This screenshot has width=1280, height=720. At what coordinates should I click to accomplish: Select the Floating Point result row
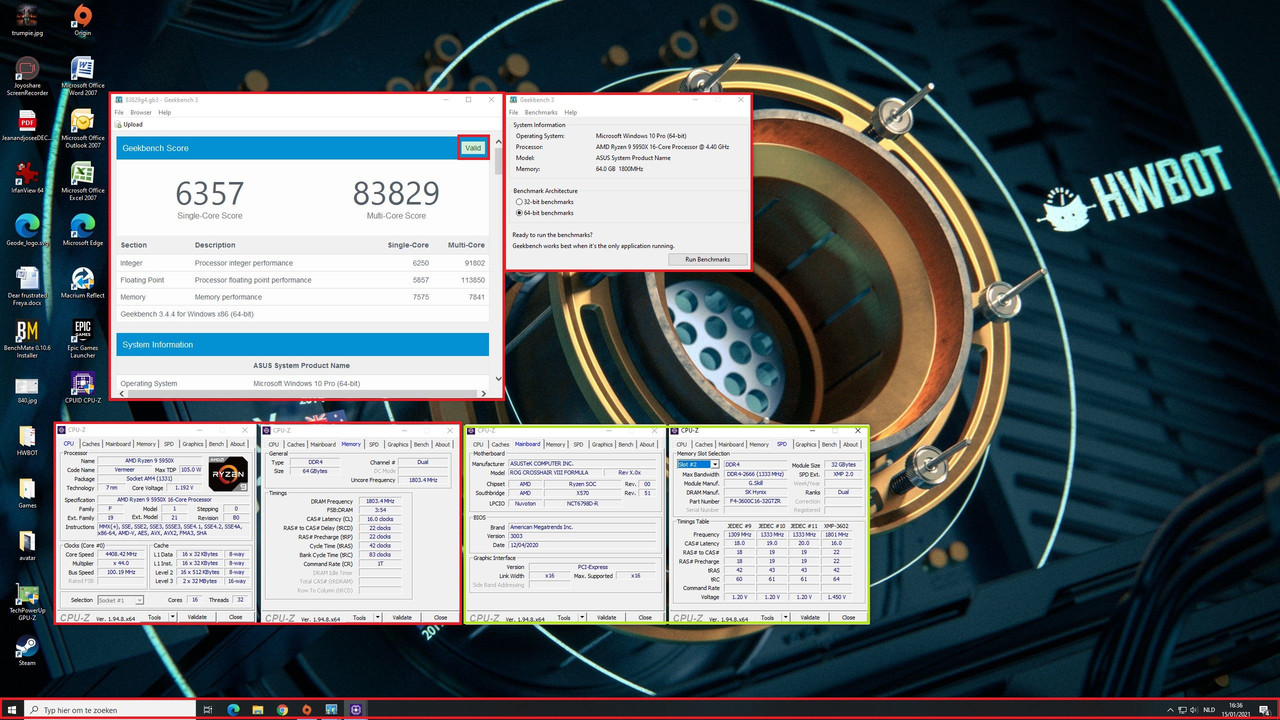click(302, 280)
